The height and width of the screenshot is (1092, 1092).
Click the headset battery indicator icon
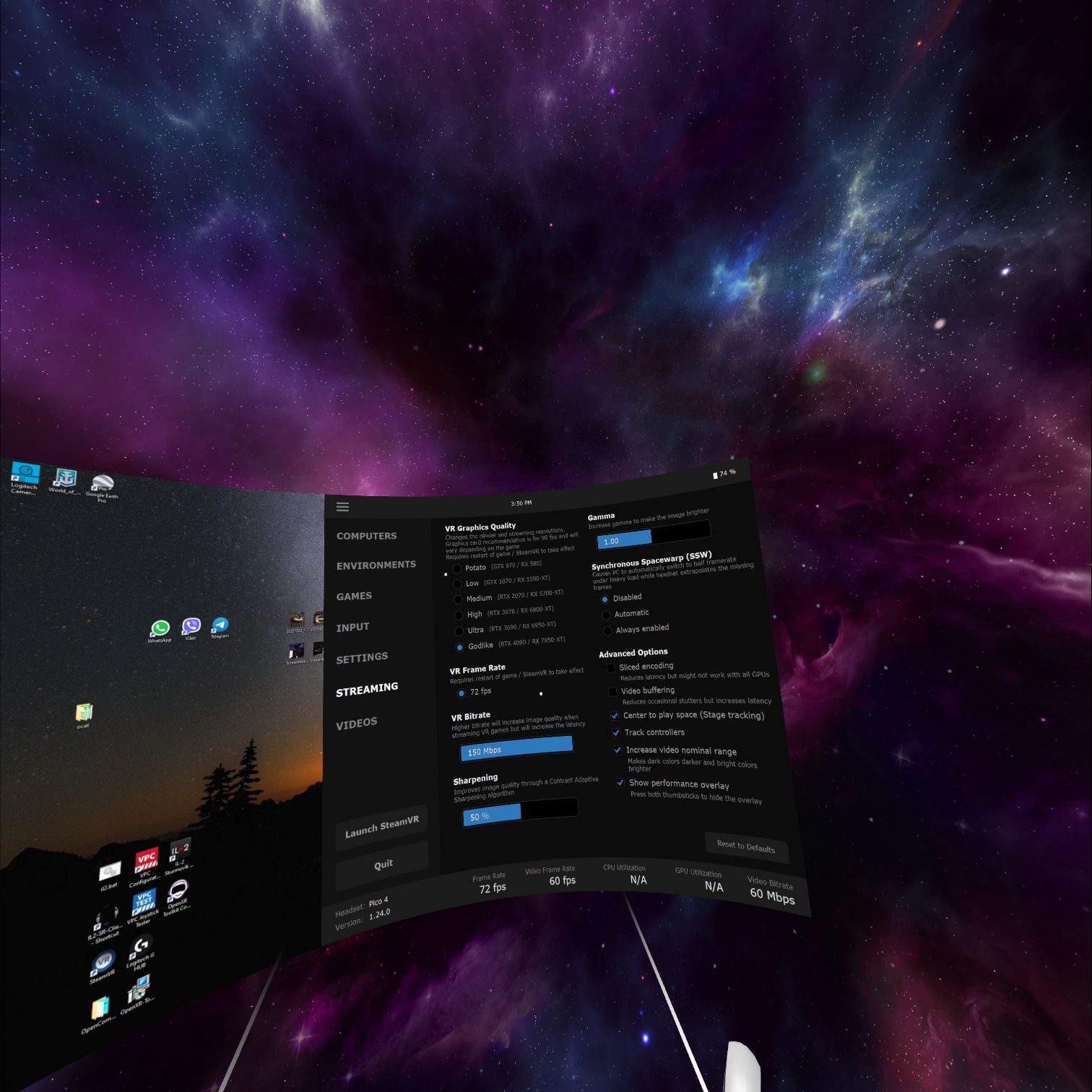coord(715,475)
